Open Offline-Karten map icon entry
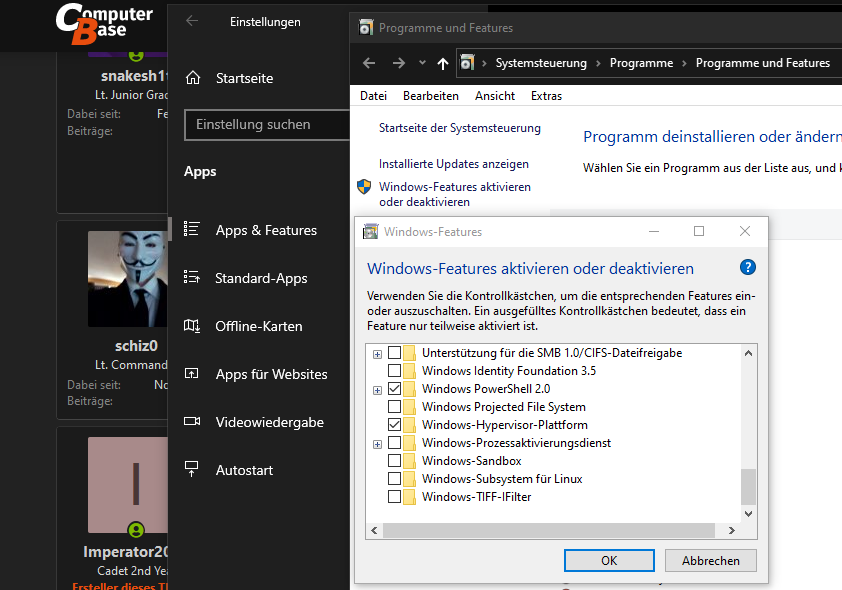This screenshot has width=842, height=590. point(192,325)
